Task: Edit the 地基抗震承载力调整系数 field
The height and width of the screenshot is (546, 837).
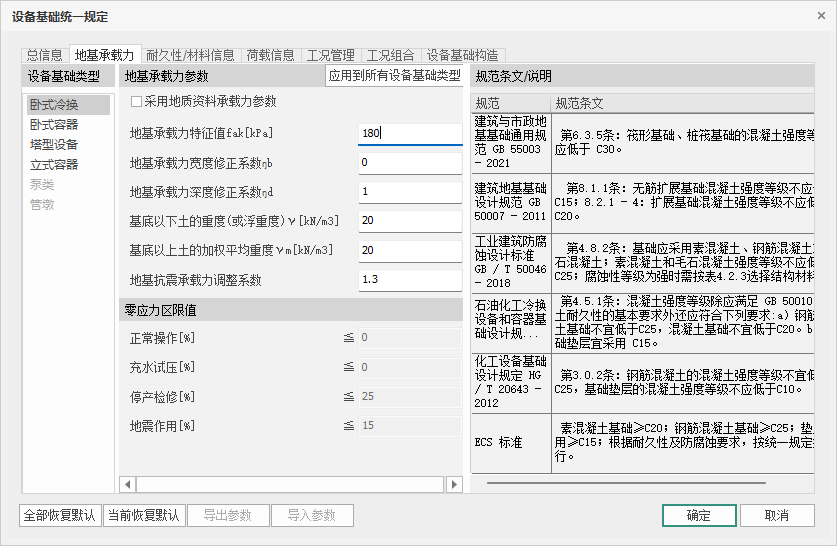Action: click(x=410, y=280)
